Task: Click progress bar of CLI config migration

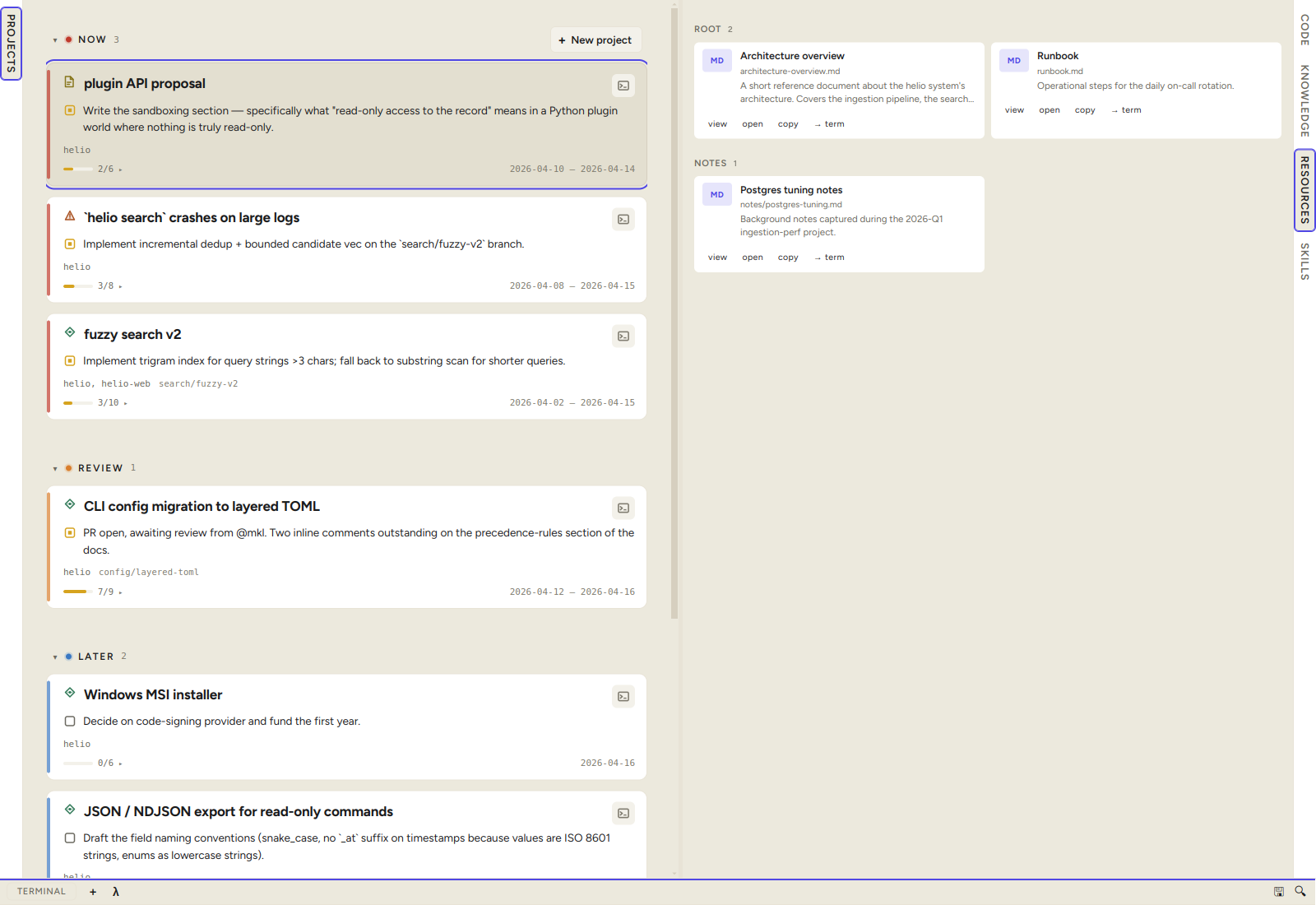Action: coord(78,592)
